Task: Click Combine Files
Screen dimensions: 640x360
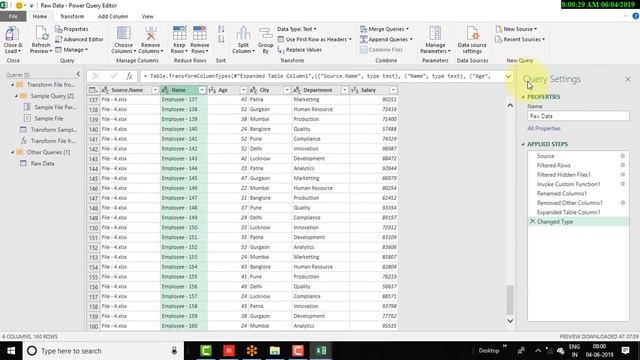Action: (x=381, y=49)
